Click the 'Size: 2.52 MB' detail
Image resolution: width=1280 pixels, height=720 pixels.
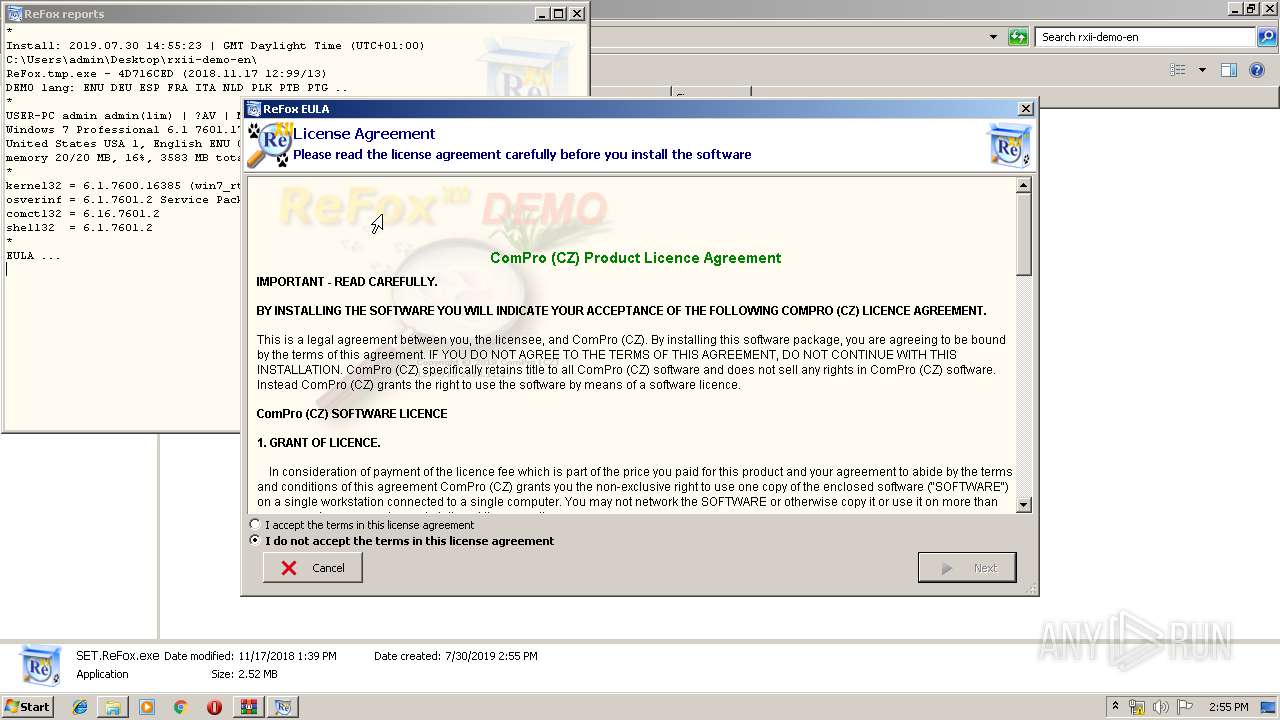click(x=244, y=675)
